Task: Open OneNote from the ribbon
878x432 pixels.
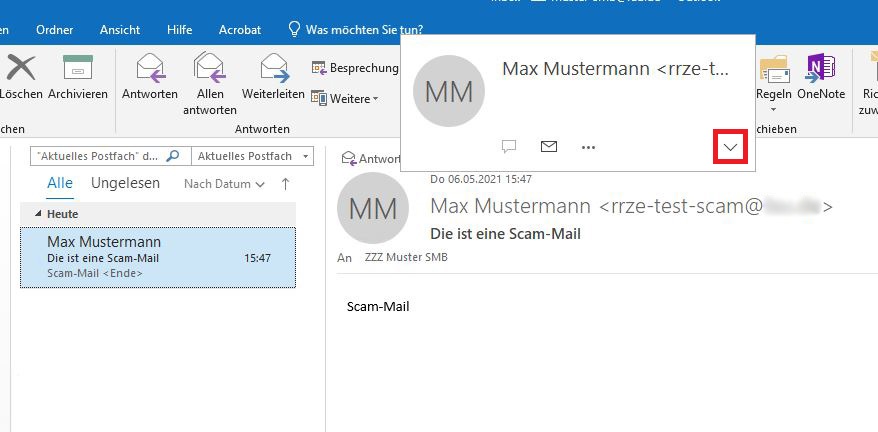Action: (x=821, y=70)
